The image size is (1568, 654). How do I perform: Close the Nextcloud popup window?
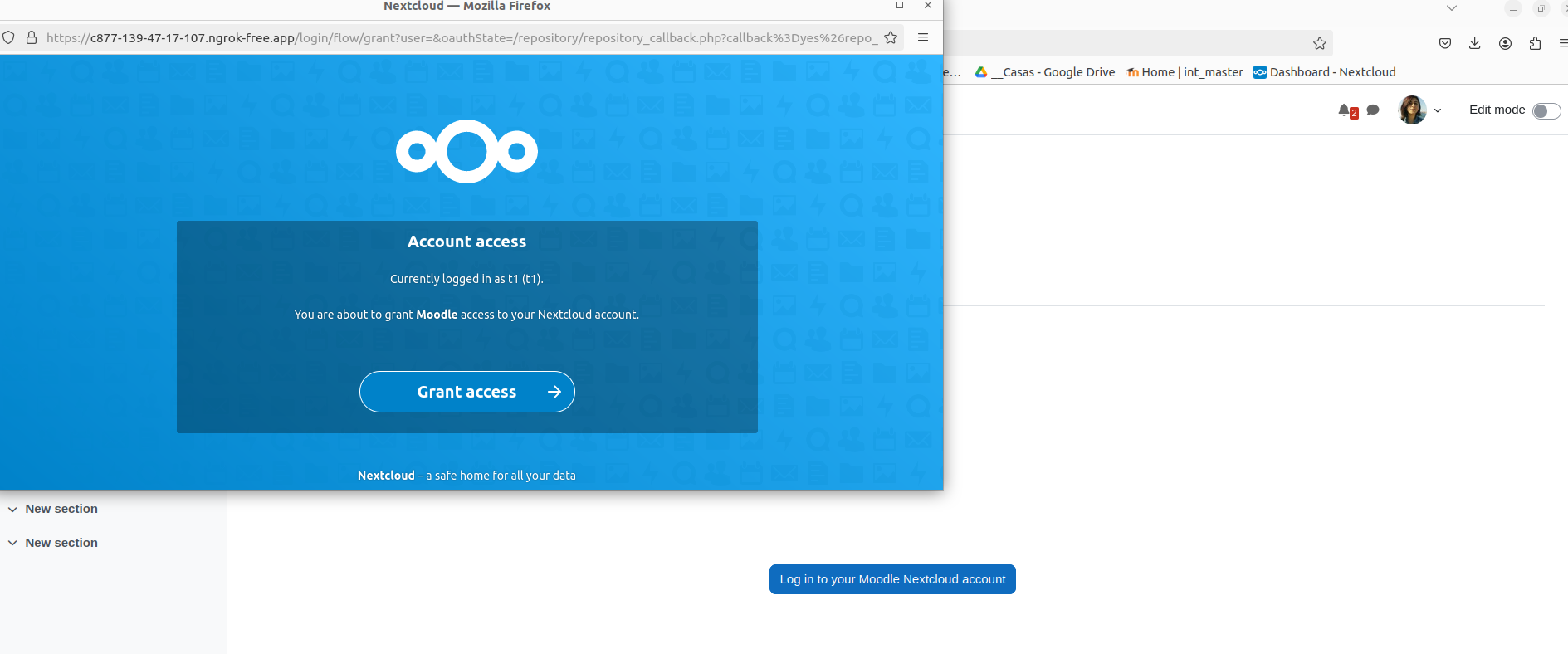pyautogui.click(x=928, y=6)
